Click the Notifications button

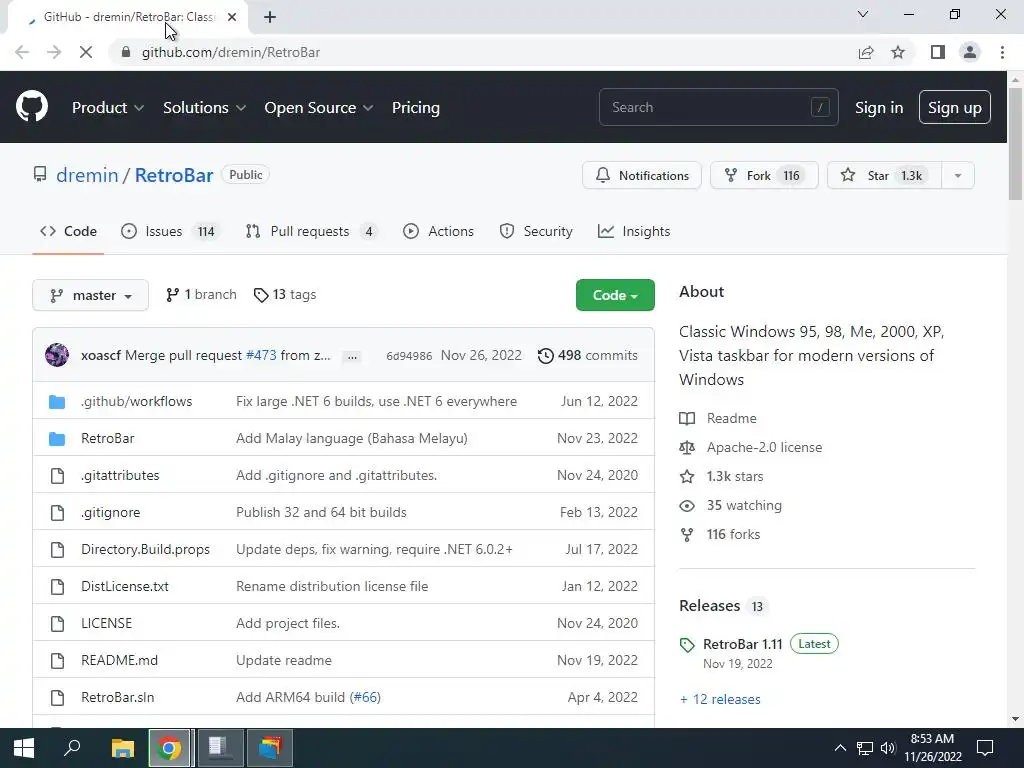tap(642, 176)
